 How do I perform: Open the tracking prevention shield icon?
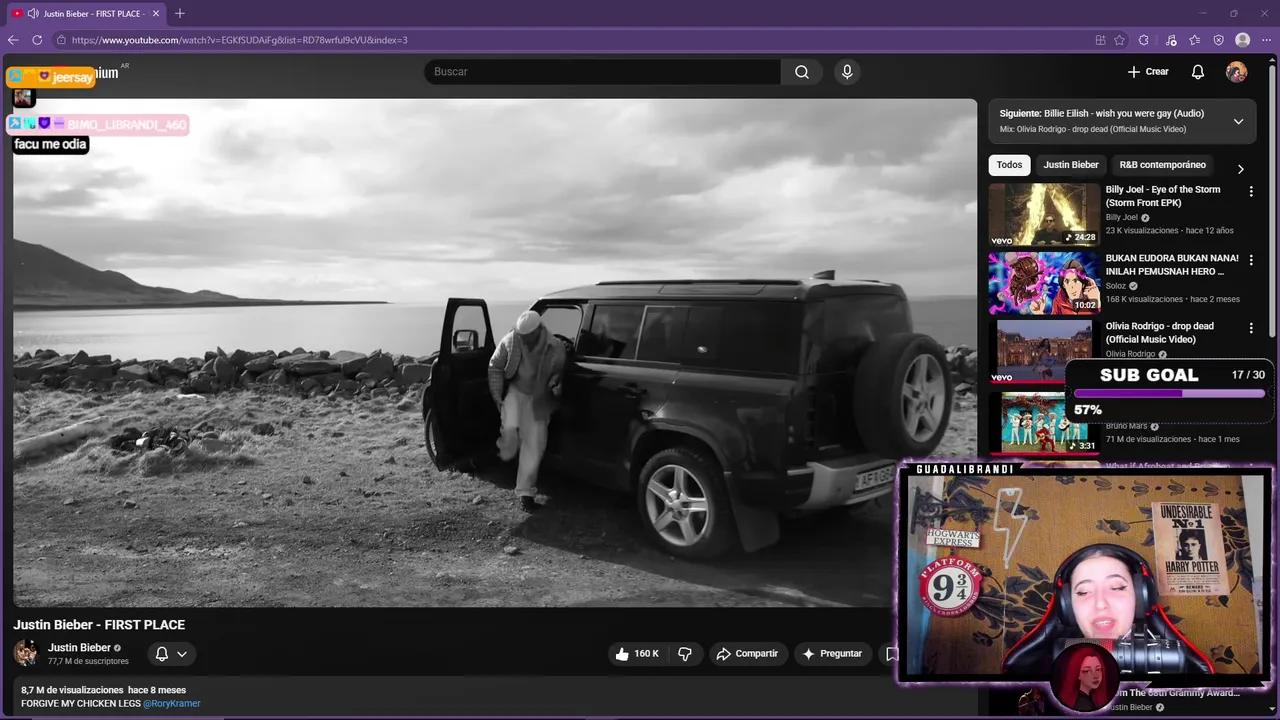point(1218,40)
